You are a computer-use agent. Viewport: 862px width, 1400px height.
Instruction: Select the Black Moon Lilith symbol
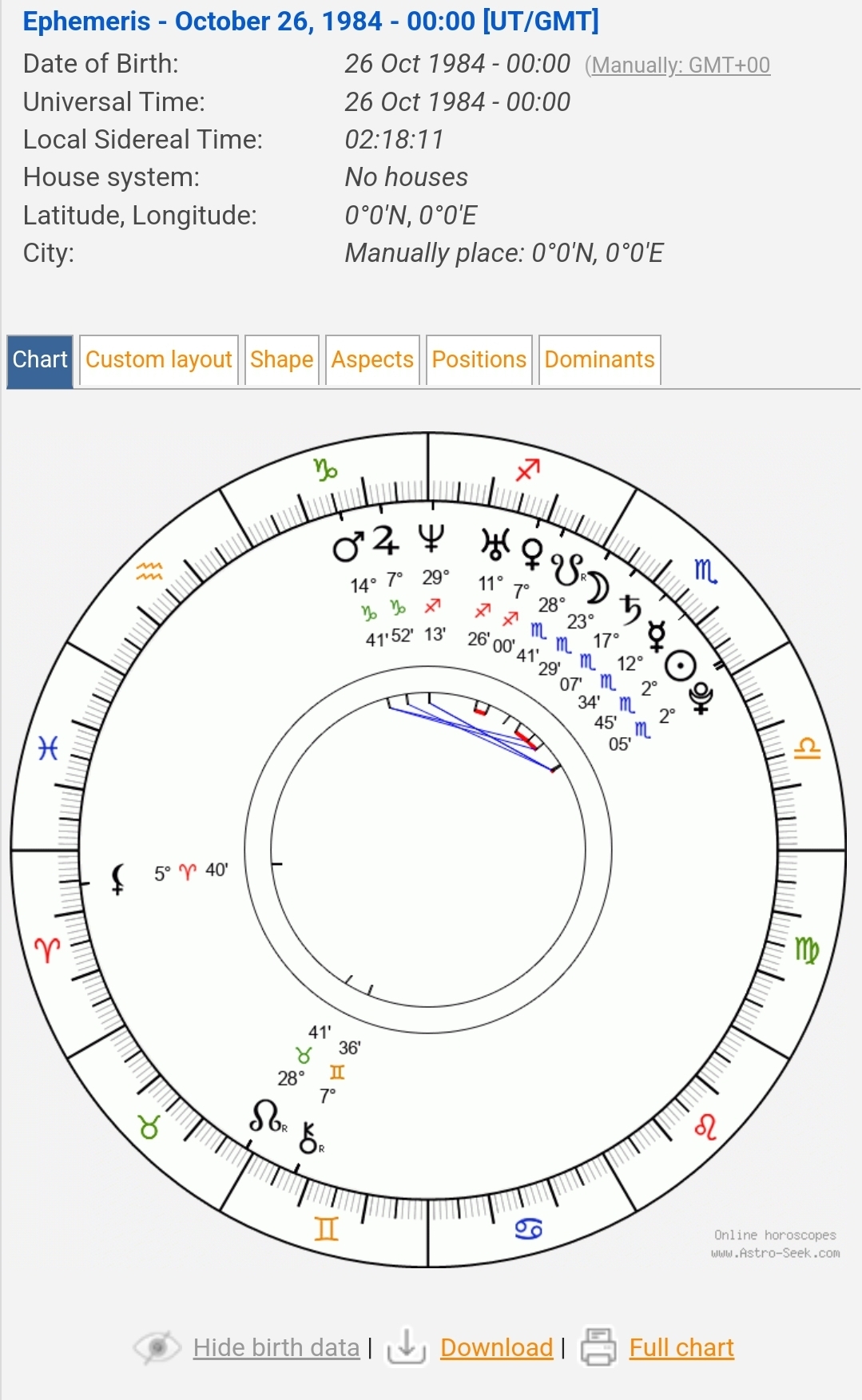(x=118, y=878)
